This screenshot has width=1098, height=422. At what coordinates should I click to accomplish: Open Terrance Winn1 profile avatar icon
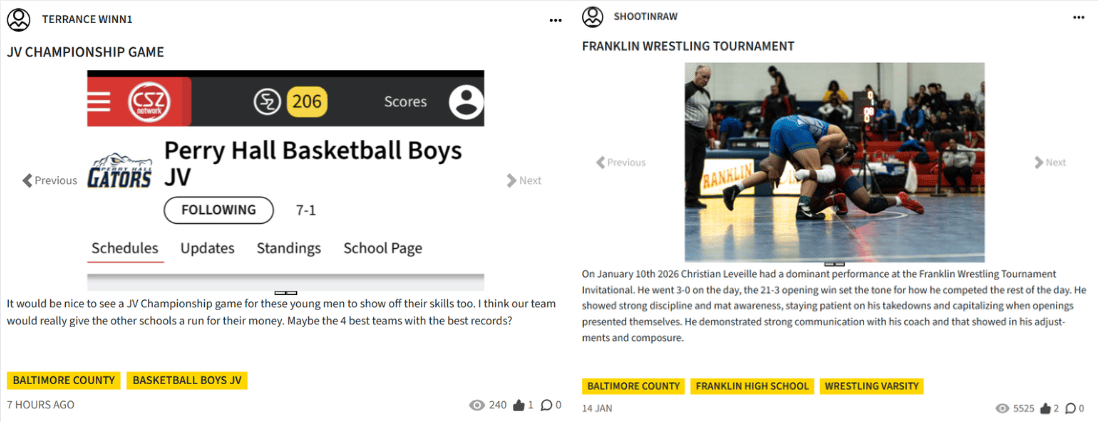[x=18, y=19]
